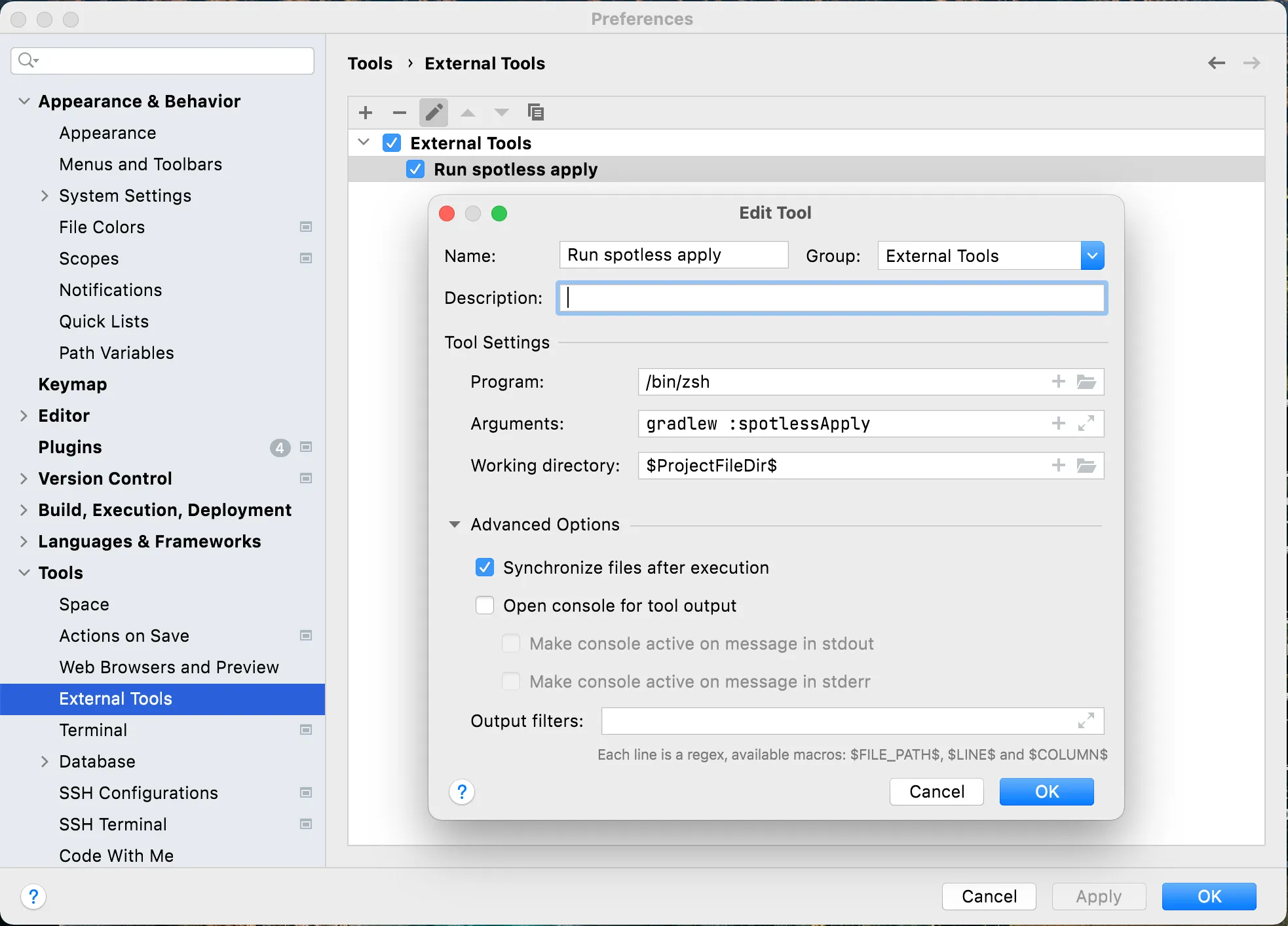The height and width of the screenshot is (926, 1288).
Task: Insert macro in Arguments field
Action: point(1058,424)
